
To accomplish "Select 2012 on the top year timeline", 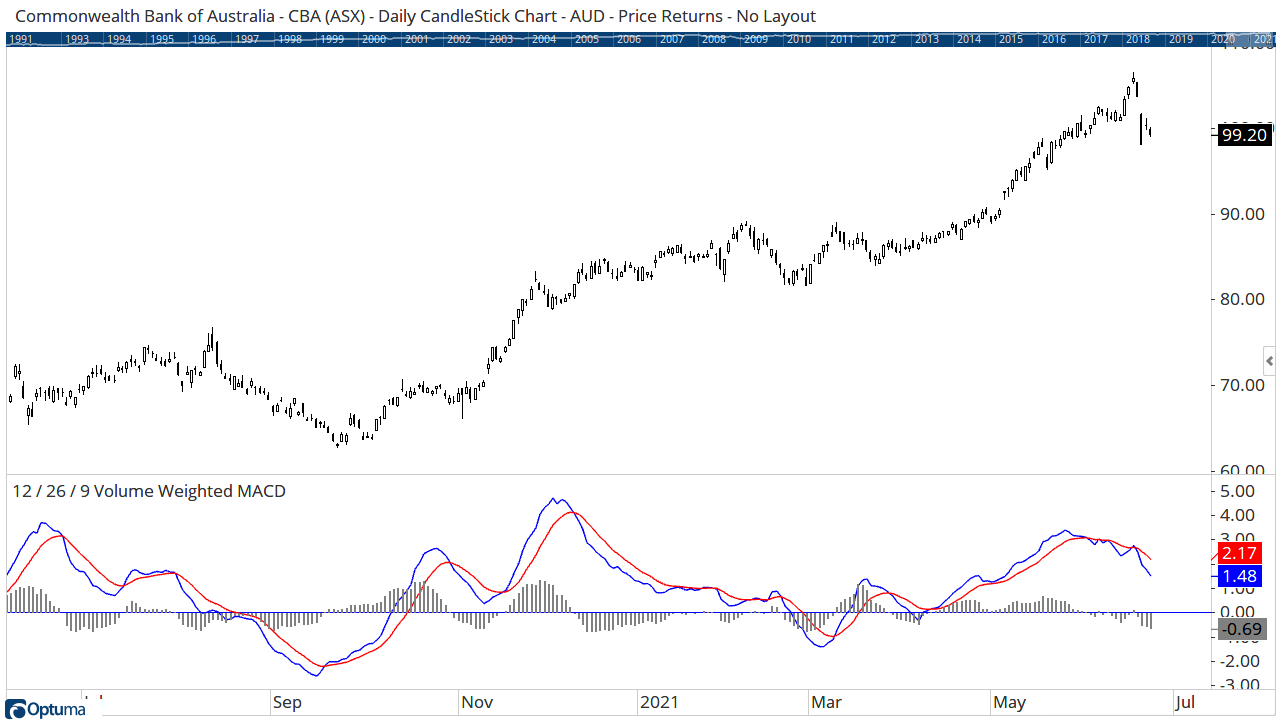I will click(x=884, y=39).
